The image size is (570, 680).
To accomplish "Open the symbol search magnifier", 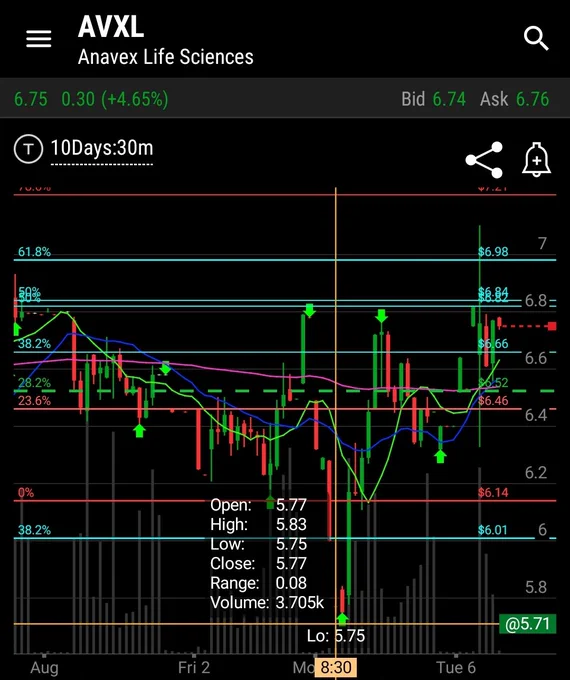I will [536, 39].
